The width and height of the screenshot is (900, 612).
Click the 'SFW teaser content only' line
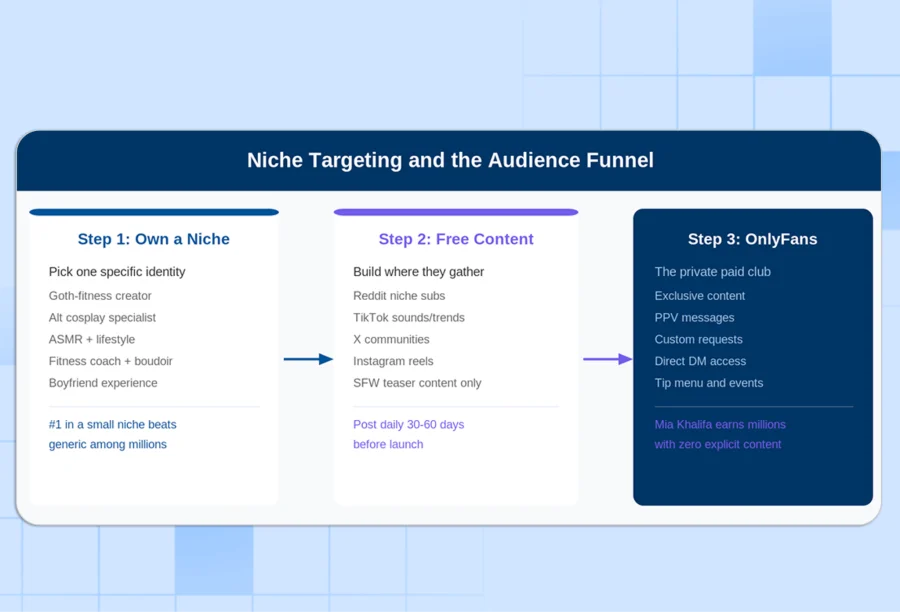click(417, 383)
